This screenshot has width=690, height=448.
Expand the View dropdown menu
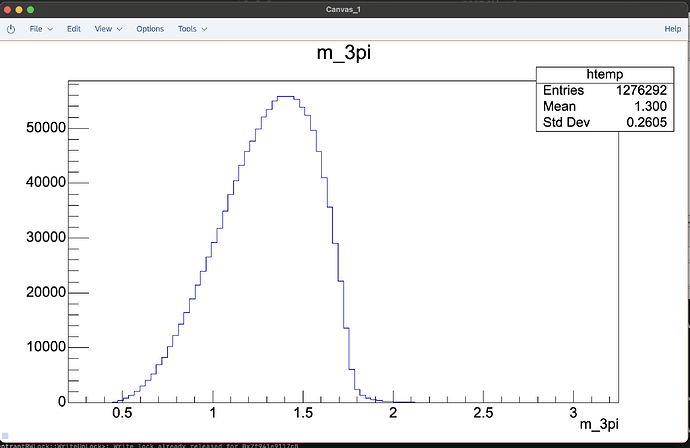pyautogui.click(x=108, y=29)
